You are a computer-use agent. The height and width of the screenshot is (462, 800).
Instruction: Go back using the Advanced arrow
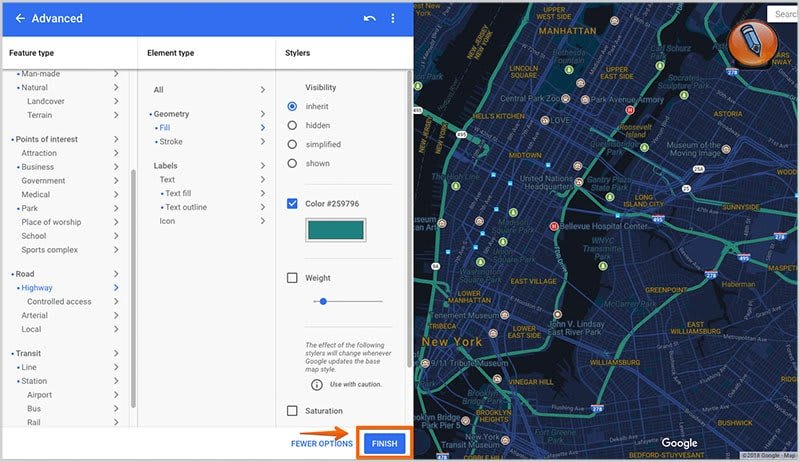(20, 18)
